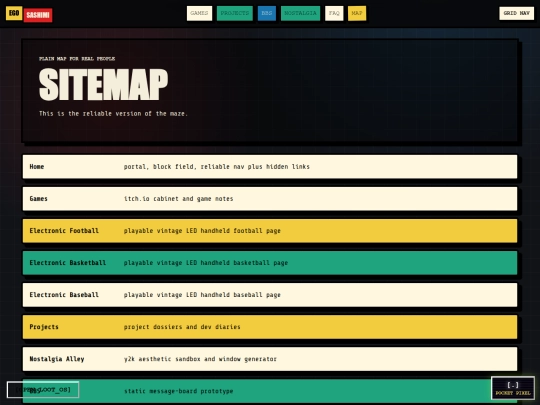Image resolution: width=540 pixels, height=405 pixels.
Task: Click 'project dossiers and dev diaries' text
Action: coord(182,327)
